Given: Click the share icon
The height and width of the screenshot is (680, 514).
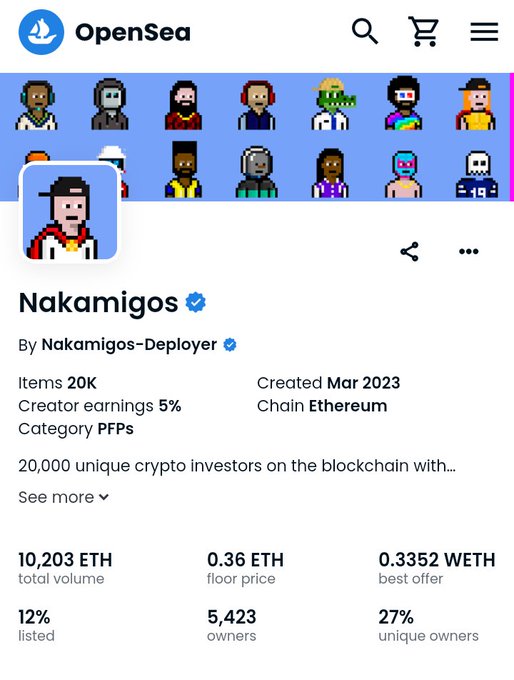Looking at the screenshot, I should (409, 252).
